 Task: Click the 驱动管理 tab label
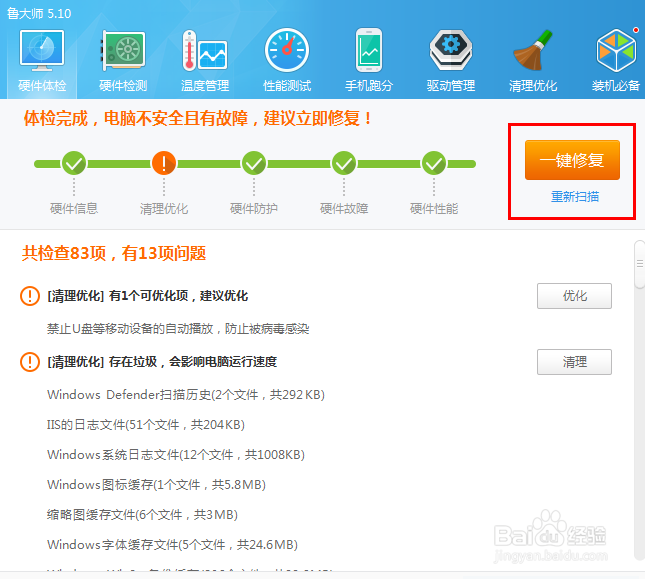coord(451,86)
